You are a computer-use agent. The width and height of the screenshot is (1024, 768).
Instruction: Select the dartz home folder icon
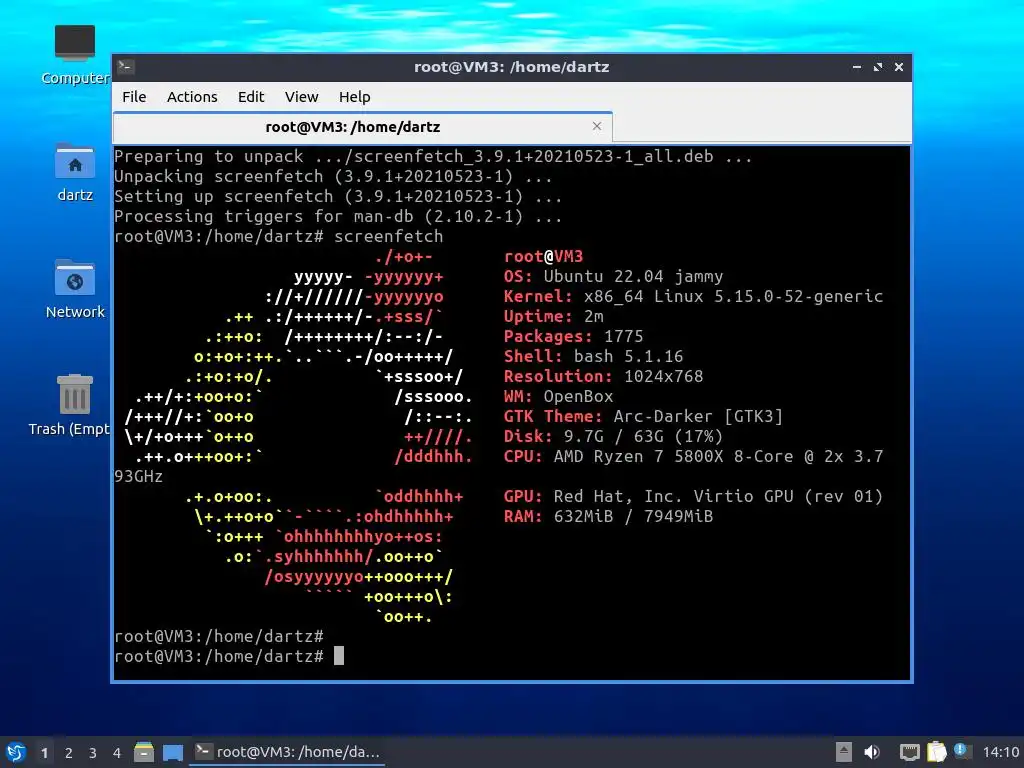point(74,172)
